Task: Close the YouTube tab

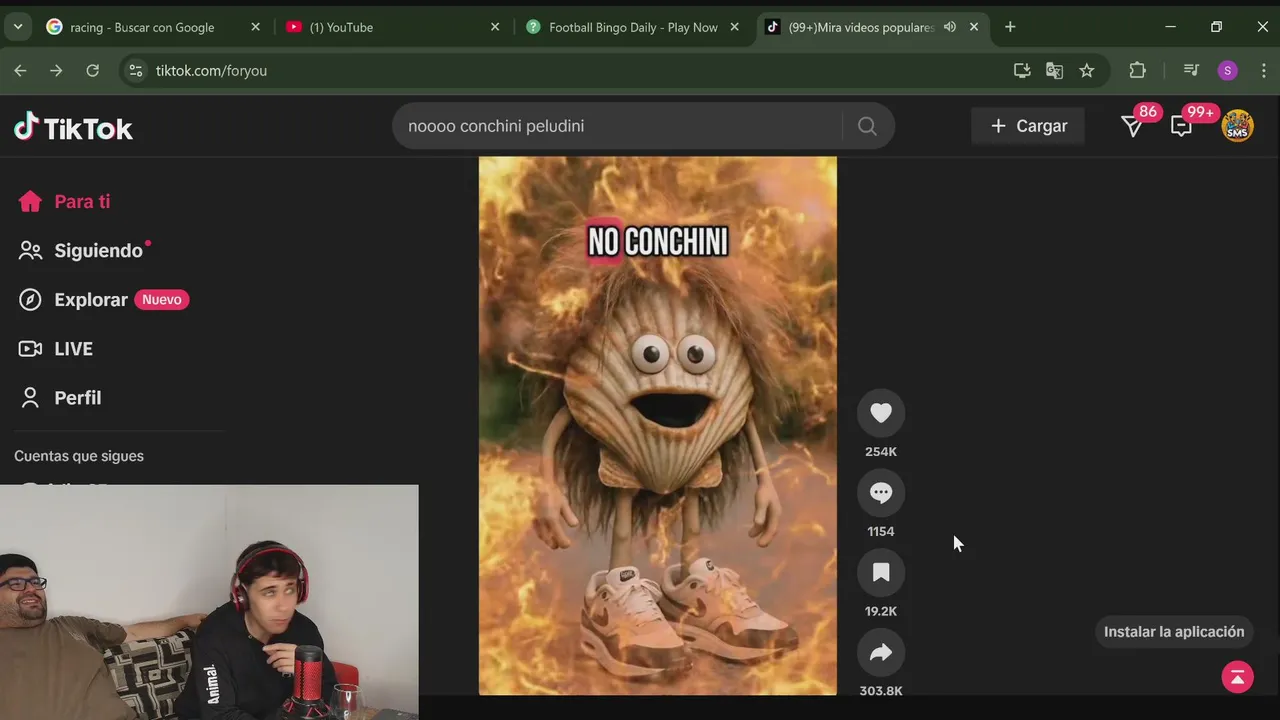Action: pos(494,27)
